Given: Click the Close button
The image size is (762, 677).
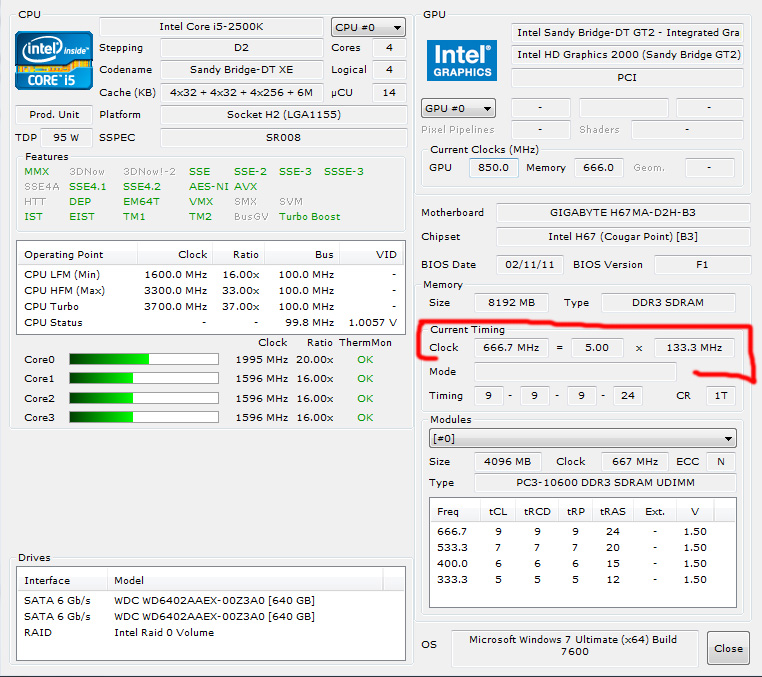Looking at the screenshot, I should (x=728, y=648).
